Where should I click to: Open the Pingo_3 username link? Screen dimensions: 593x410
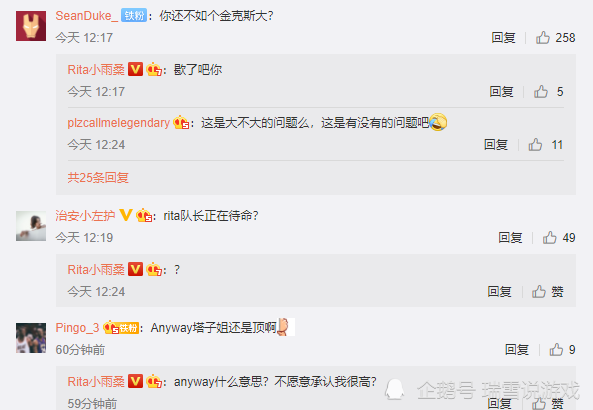[x=77, y=327]
